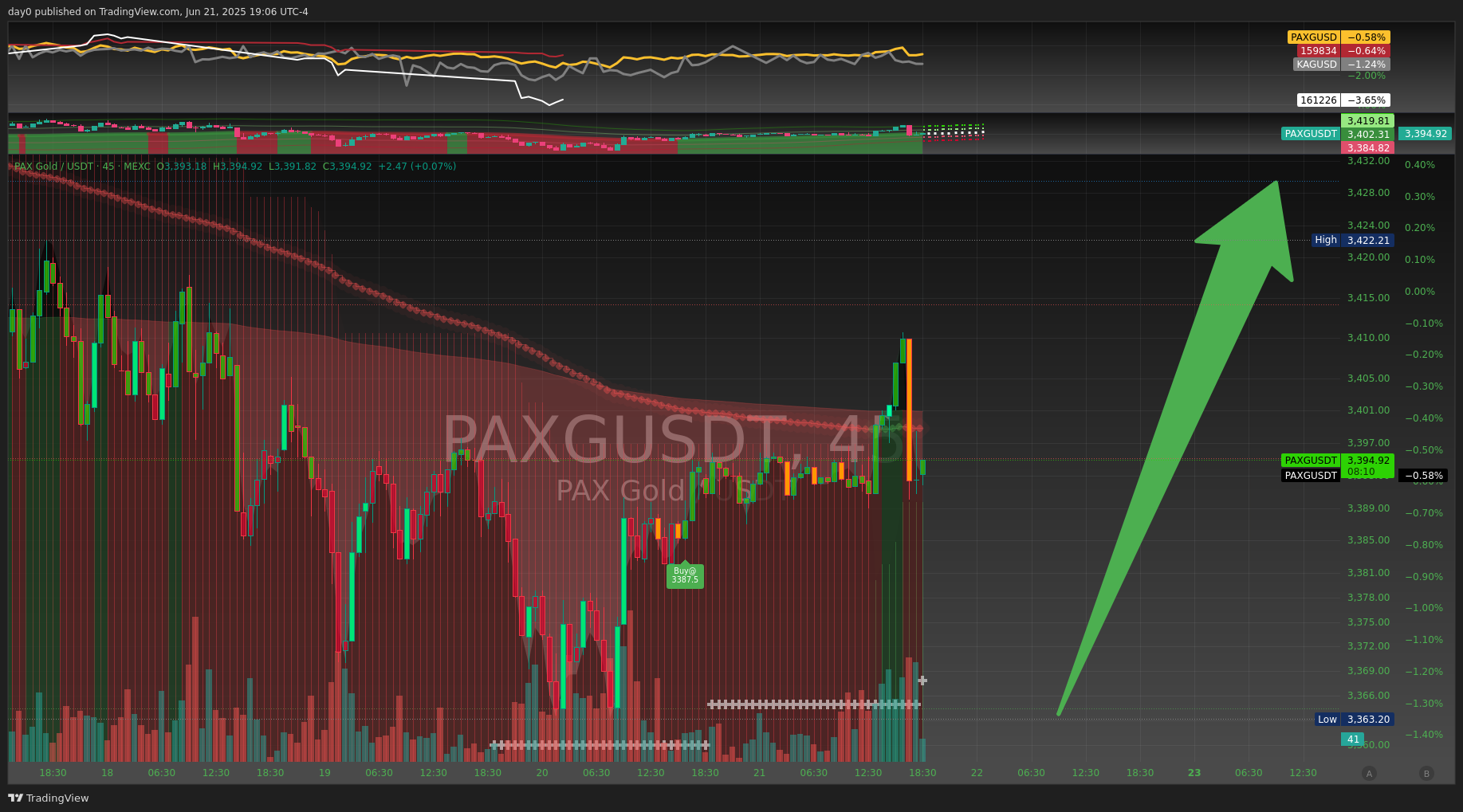Click the circular A auto-scale button
This screenshot has height=812, width=1463.
tap(1369, 773)
